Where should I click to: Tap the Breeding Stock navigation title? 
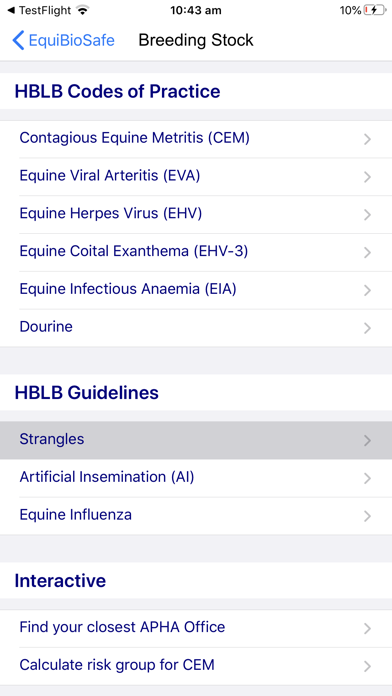[196, 40]
